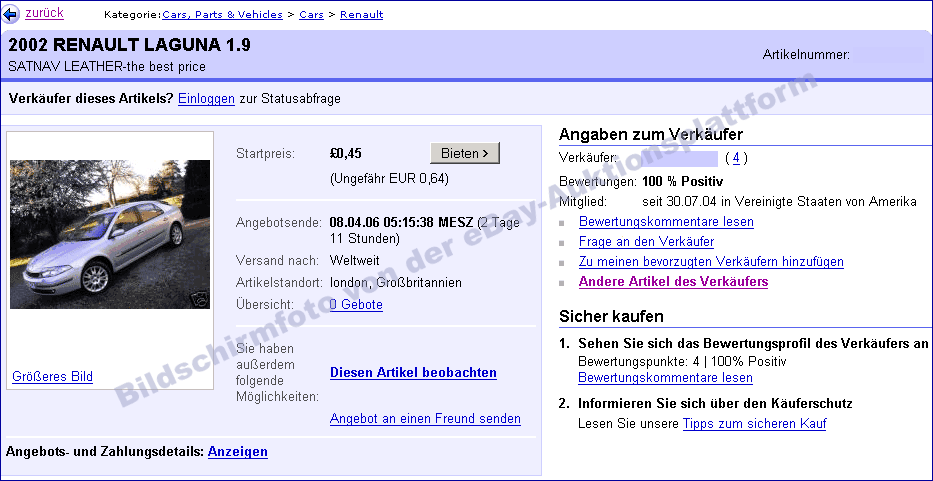The height and width of the screenshot is (481, 933).
Task: Click Bewertungskommentare lesen in seller info list
Action: pos(666,222)
